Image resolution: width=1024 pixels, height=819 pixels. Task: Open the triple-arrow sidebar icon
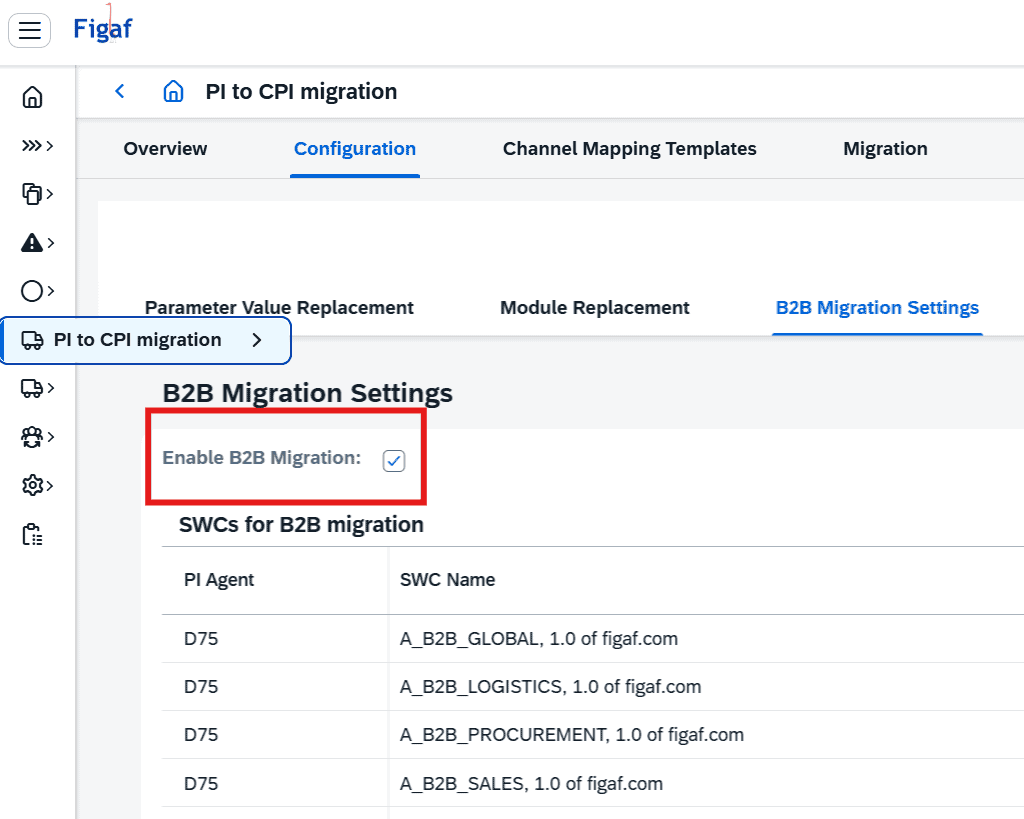pyautogui.click(x=31, y=145)
